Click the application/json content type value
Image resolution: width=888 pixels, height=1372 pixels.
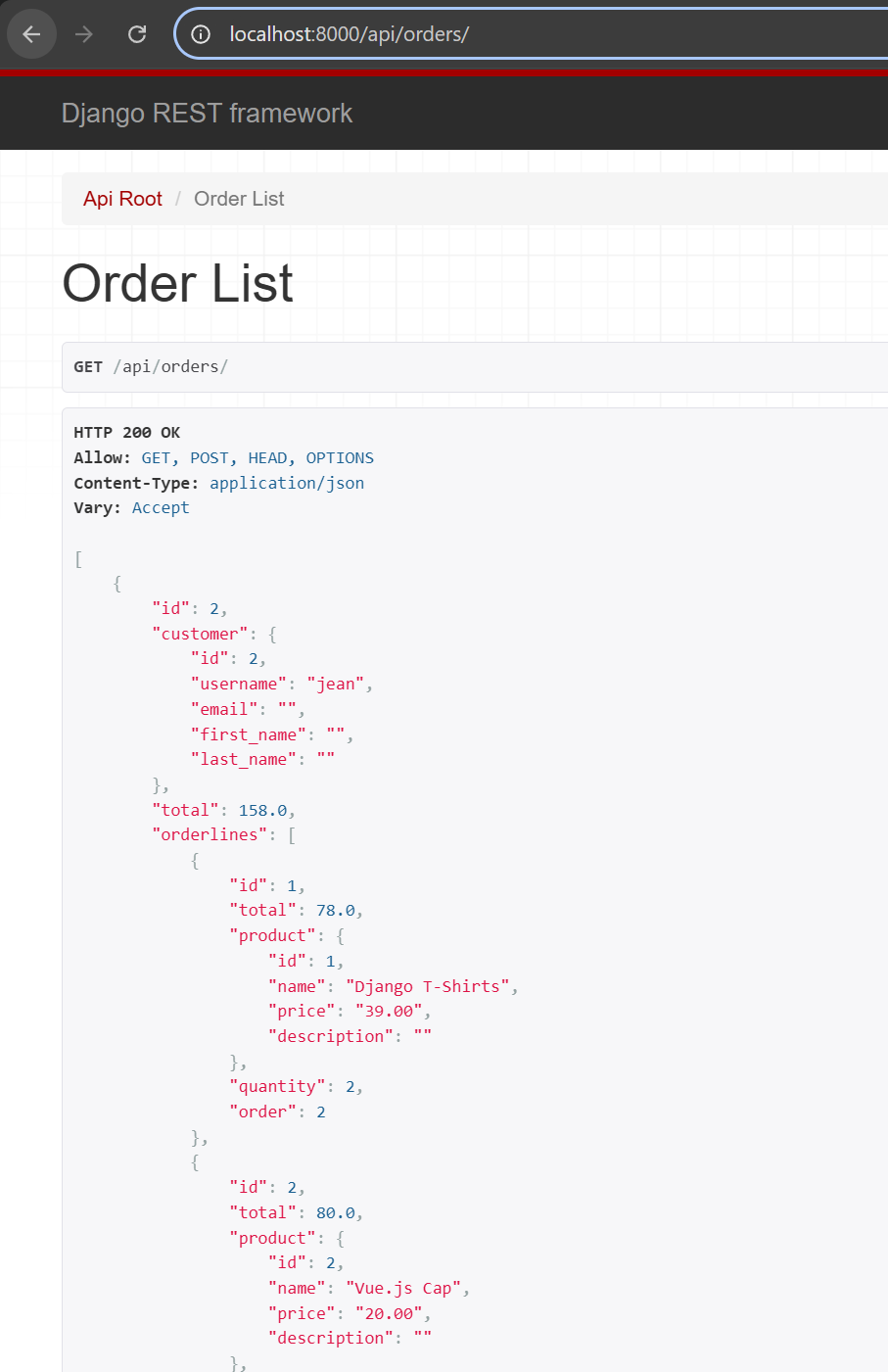coord(287,483)
